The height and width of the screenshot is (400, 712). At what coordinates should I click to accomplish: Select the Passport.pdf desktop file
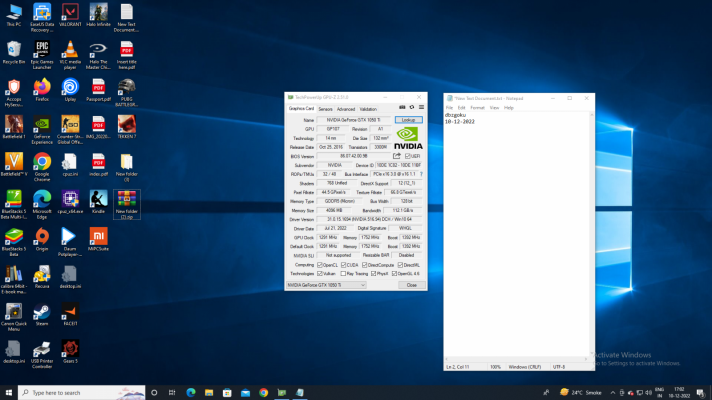(98, 89)
